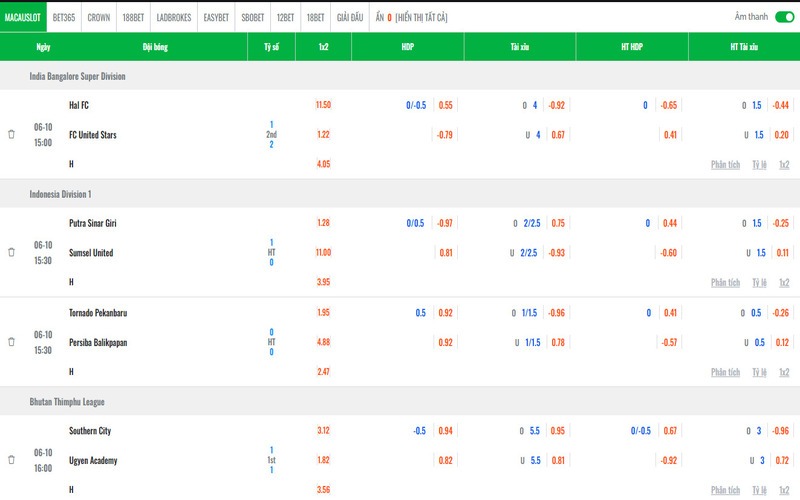Screen dimensions: 800x500
Task: Open the CROWN odds tab
Action: (99, 17)
